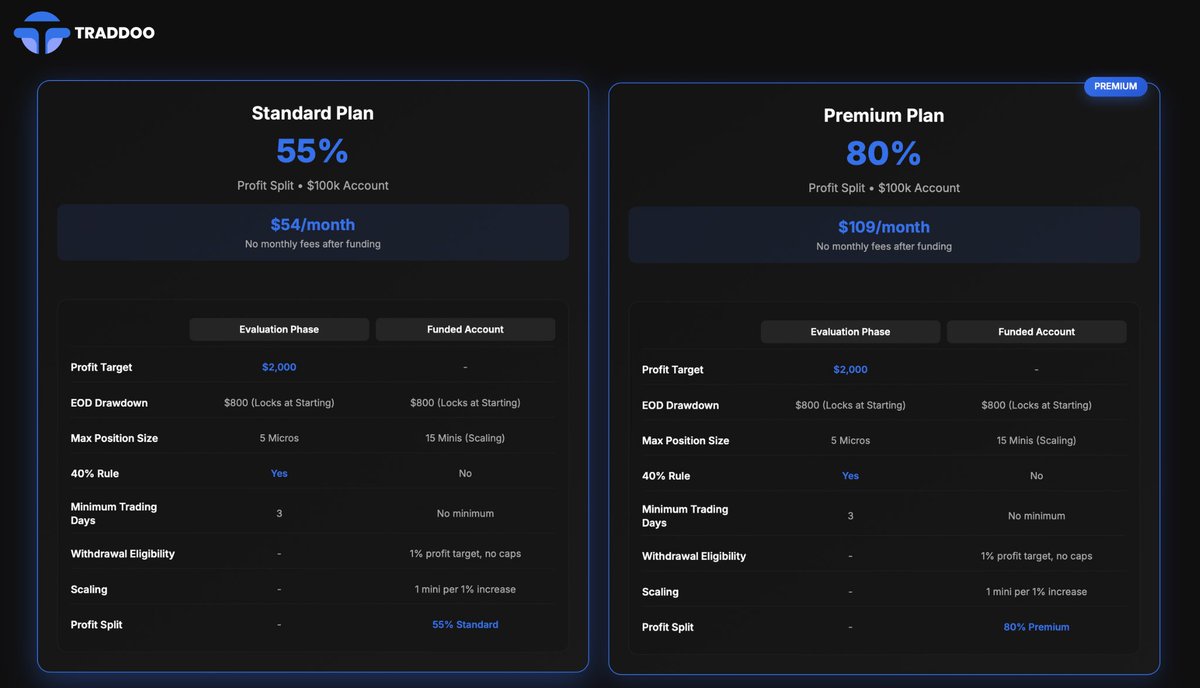Click Scaling label in Standard Plan
1200x688 pixels.
(x=89, y=589)
